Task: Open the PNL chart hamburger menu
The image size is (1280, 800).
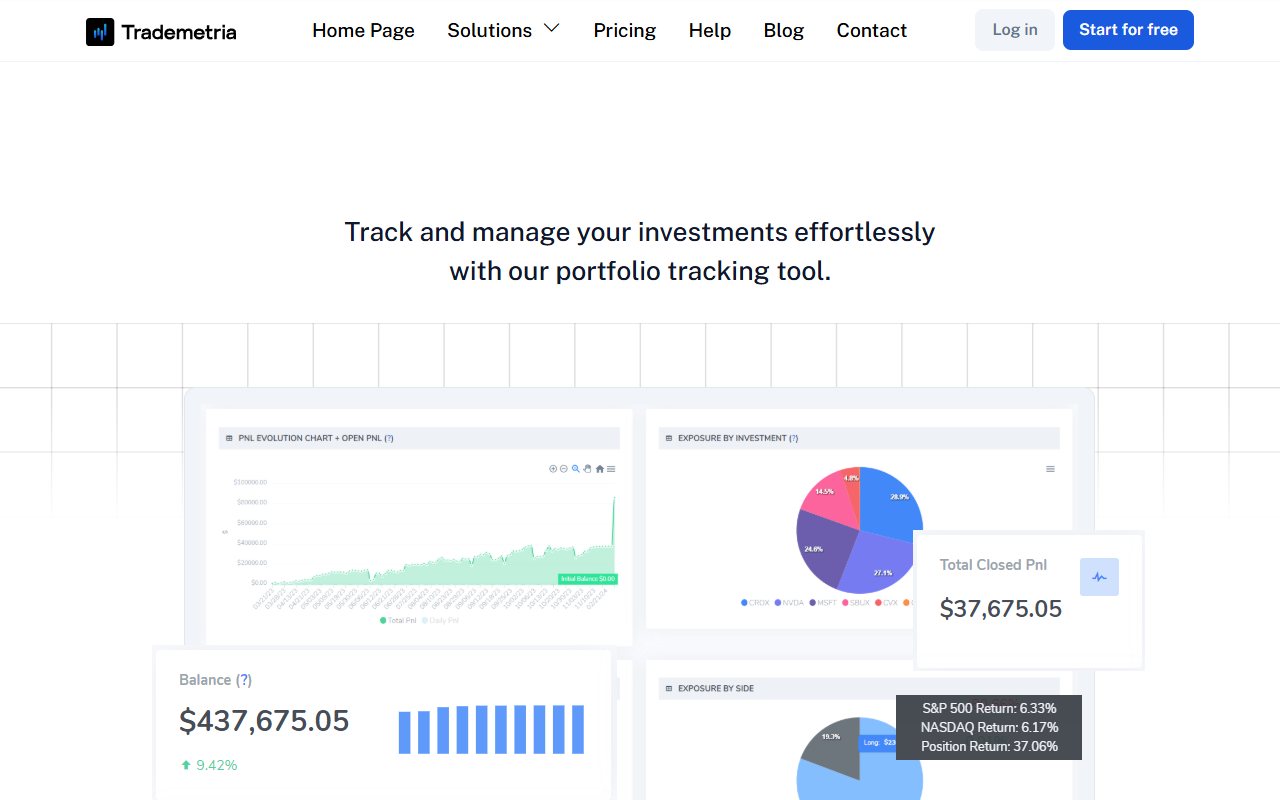Action: pos(611,469)
